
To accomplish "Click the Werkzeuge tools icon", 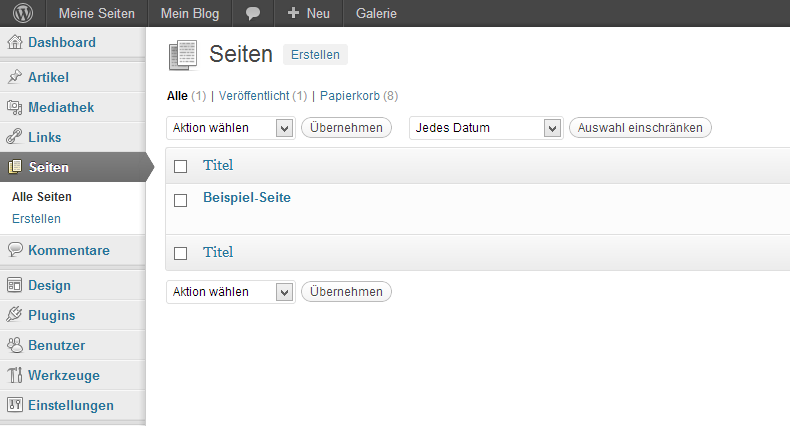I will pos(15,375).
